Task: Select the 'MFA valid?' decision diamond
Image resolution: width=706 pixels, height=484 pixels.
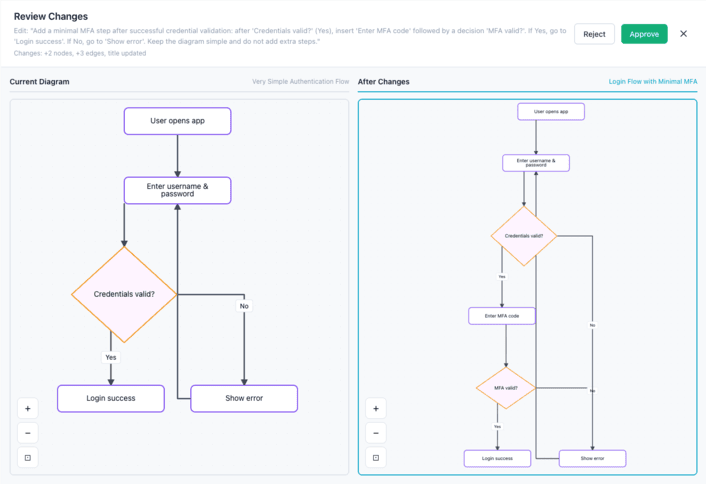Action: 505,387
